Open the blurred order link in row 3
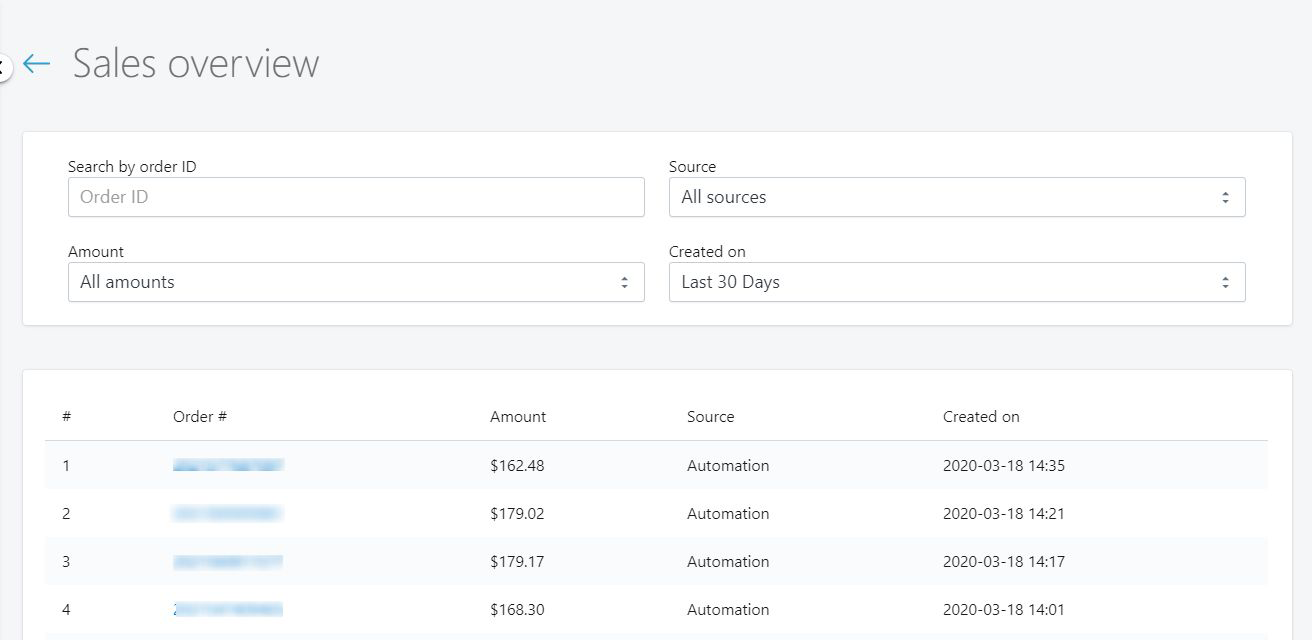The image size is (1312, 640). point(228,562)
